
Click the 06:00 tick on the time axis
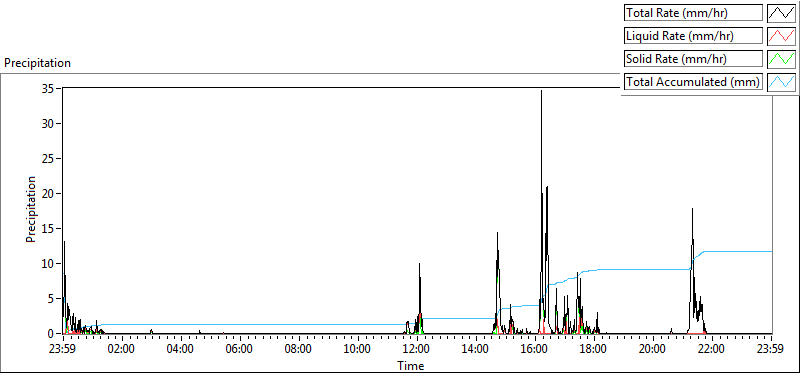240,350
